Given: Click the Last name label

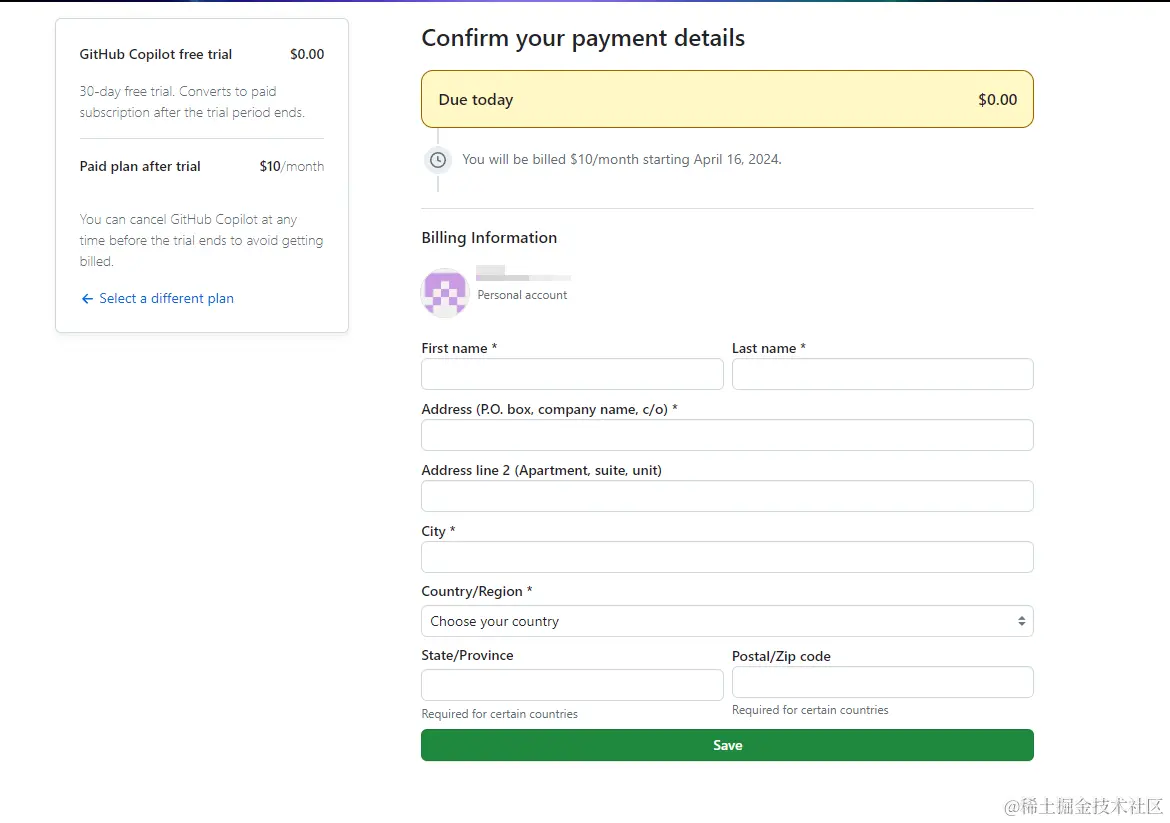Looking at the screenshot, I should (x=769, y=348).
